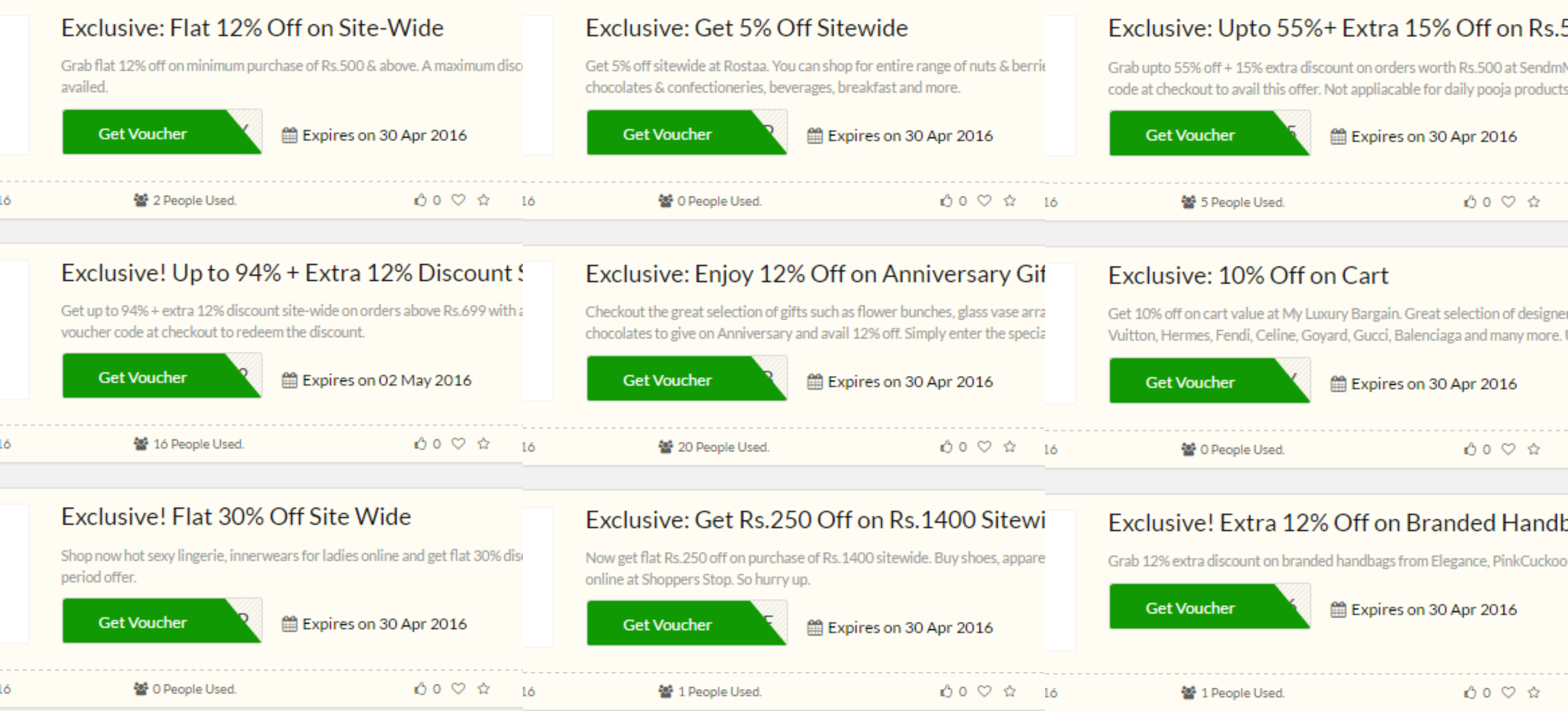
Task: Click the 16 People Used label
Action: click(198, 444)
